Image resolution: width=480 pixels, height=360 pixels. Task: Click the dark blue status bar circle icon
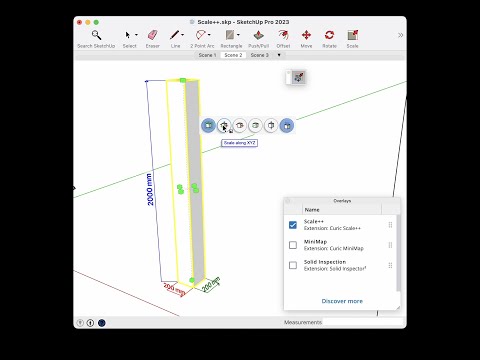point(102,323)
